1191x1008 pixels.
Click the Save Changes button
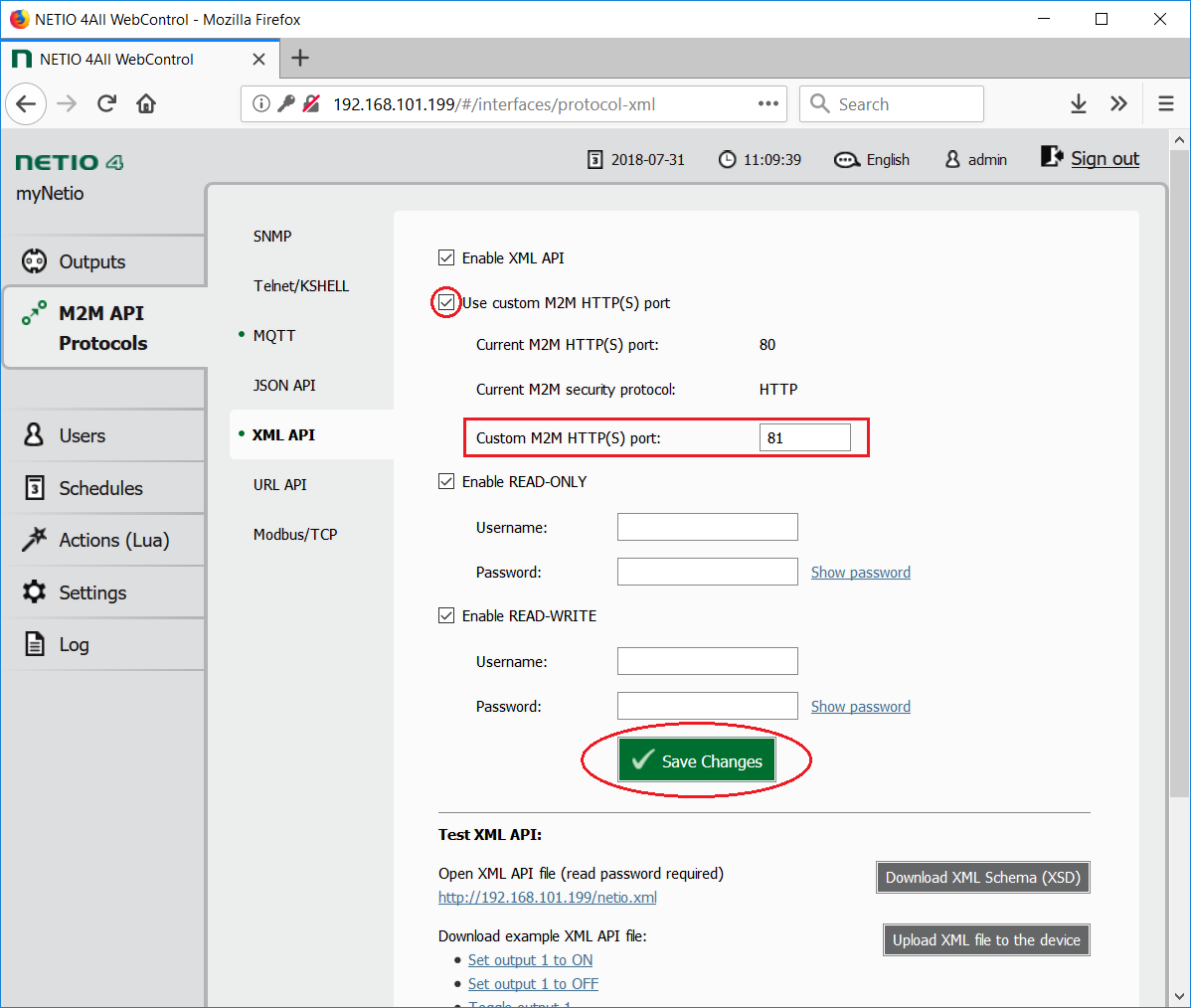coord(697,760)
